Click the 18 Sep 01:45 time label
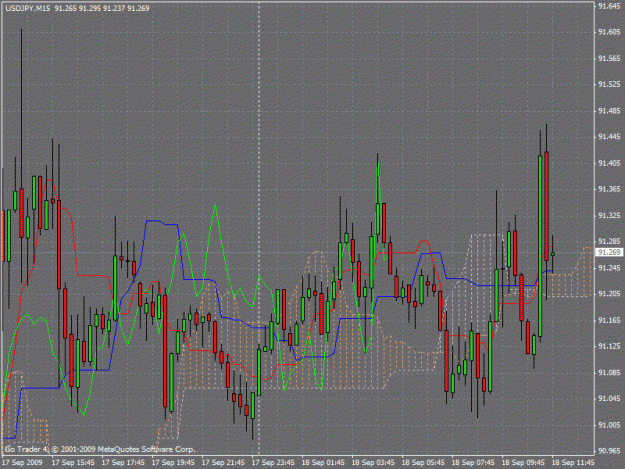 323,463
